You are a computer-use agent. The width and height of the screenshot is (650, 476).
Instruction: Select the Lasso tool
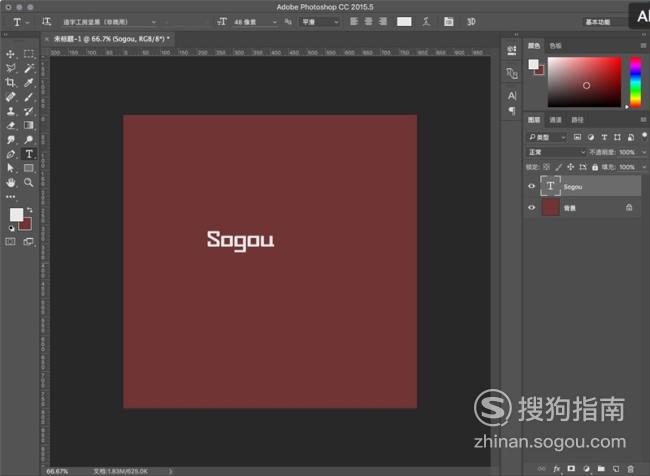(11, 68)
